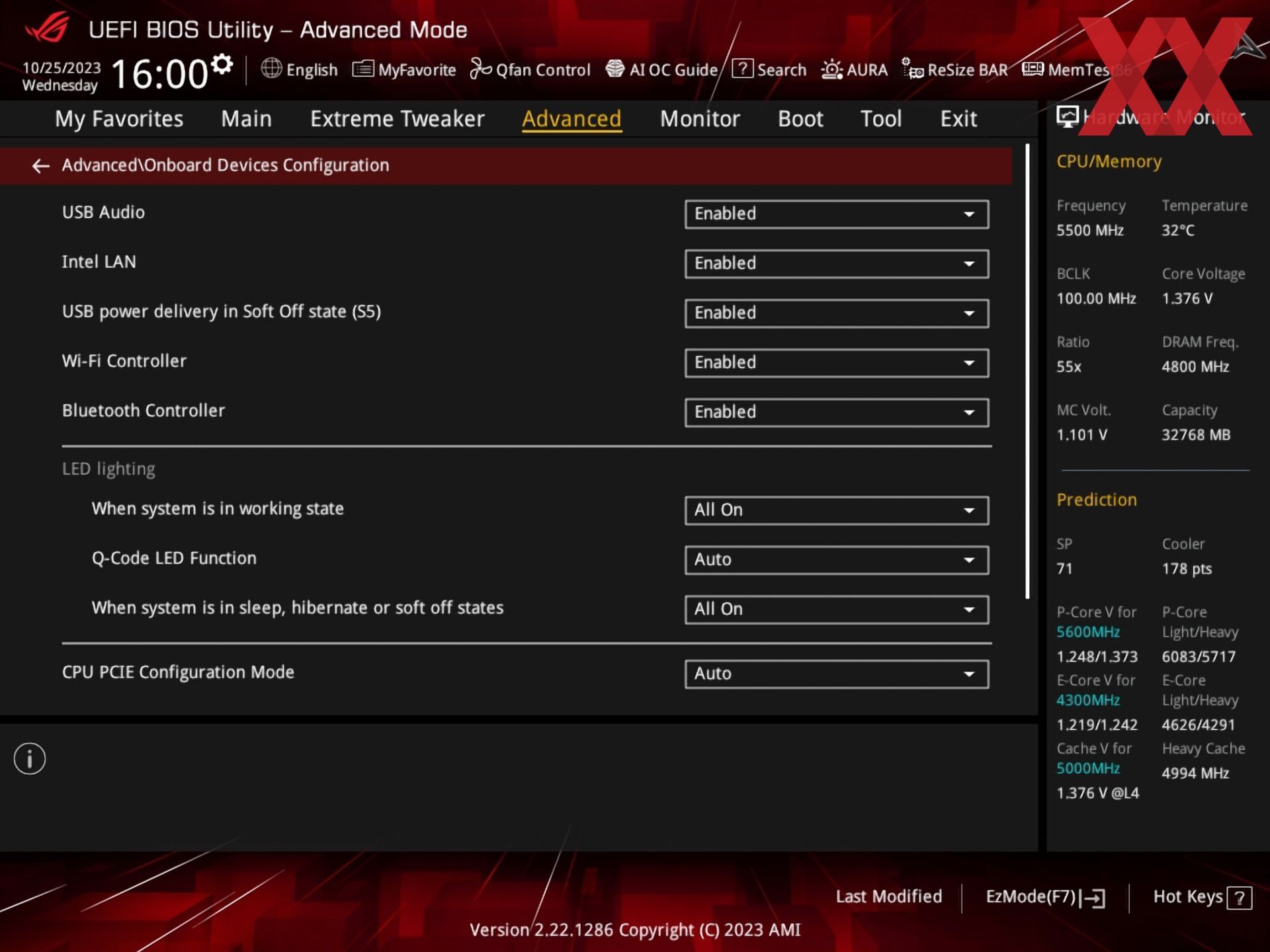Click the 4800 MHz DRAM frequency value
The height and width of the screenshot is (952, 1270).
click(x=1195, y=367)
